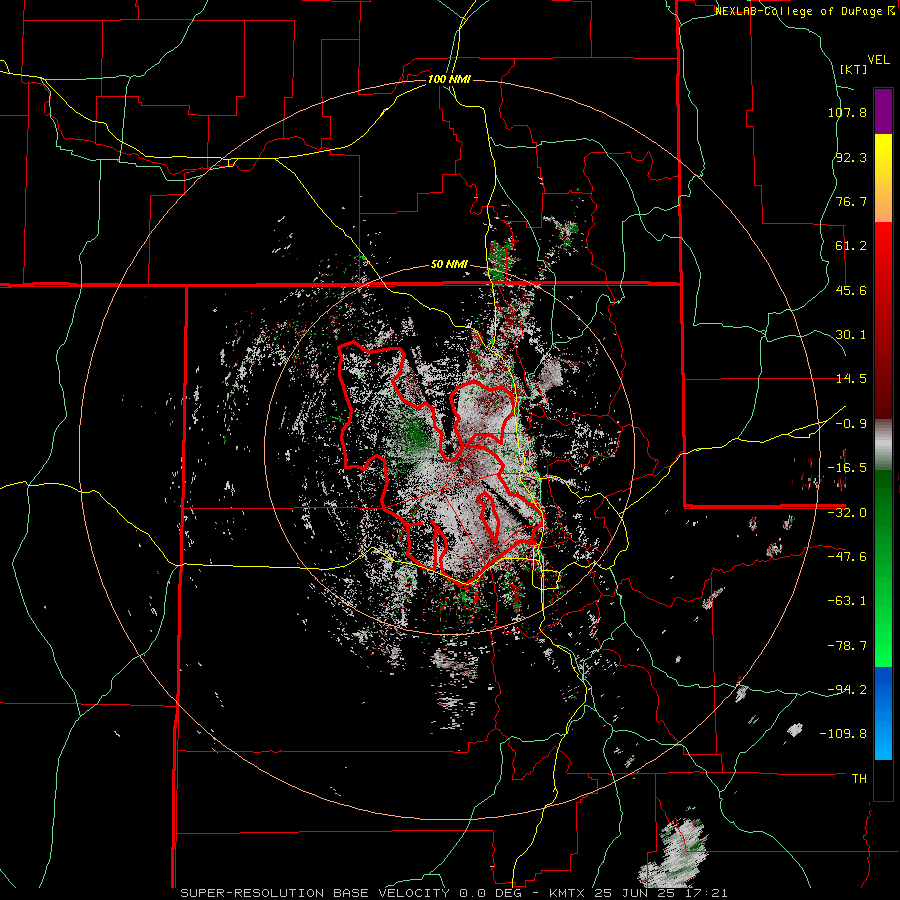Select the 107.8 scale value

click(847, 112)
